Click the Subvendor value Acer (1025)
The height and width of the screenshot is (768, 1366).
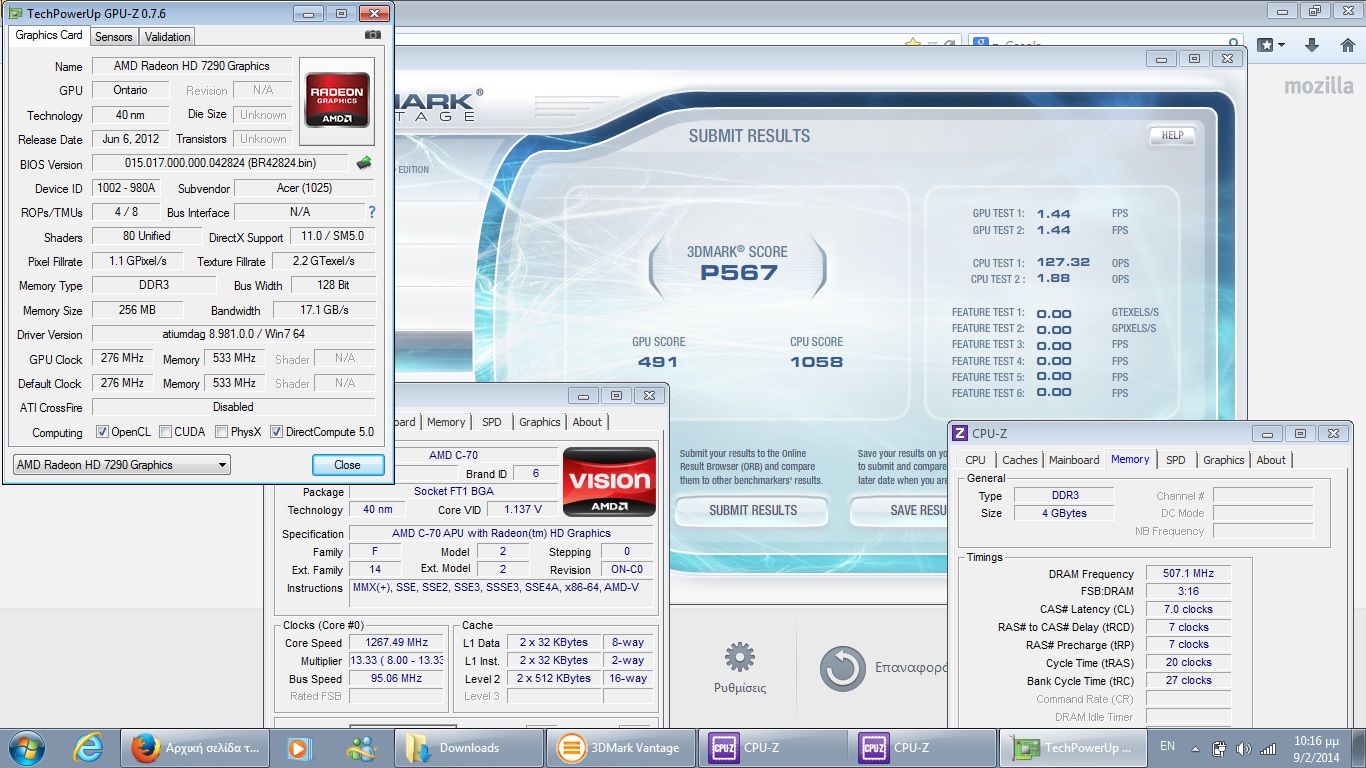[304, 188]
